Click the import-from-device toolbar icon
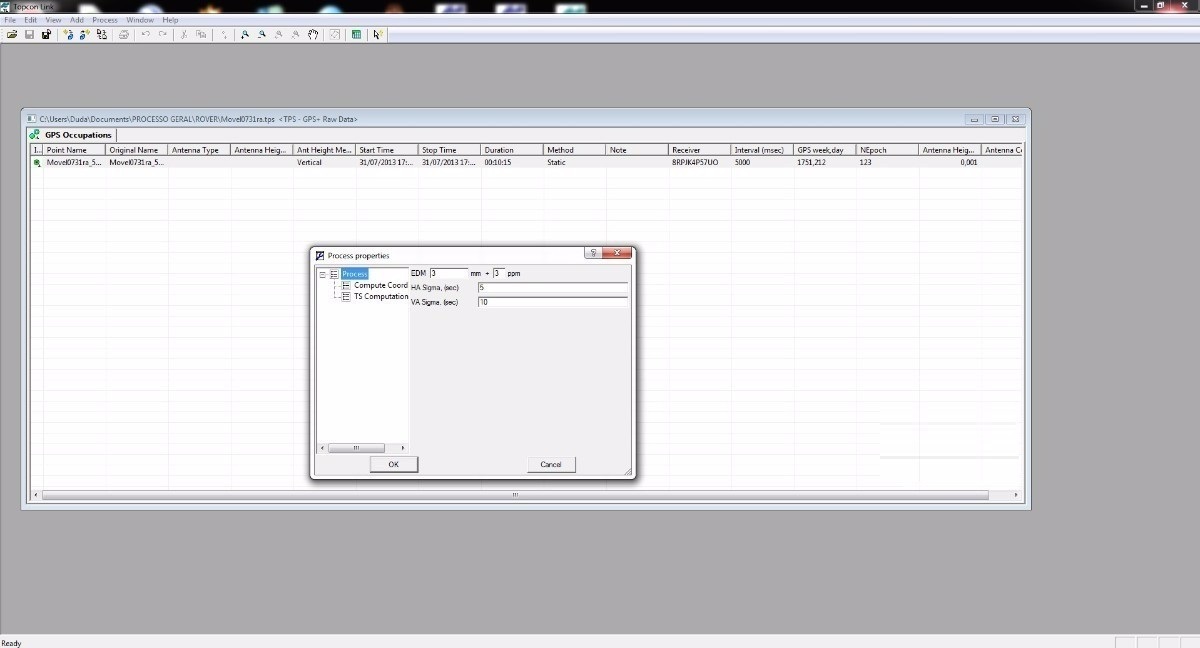The image size is (1200, 648). click(68, 34)
